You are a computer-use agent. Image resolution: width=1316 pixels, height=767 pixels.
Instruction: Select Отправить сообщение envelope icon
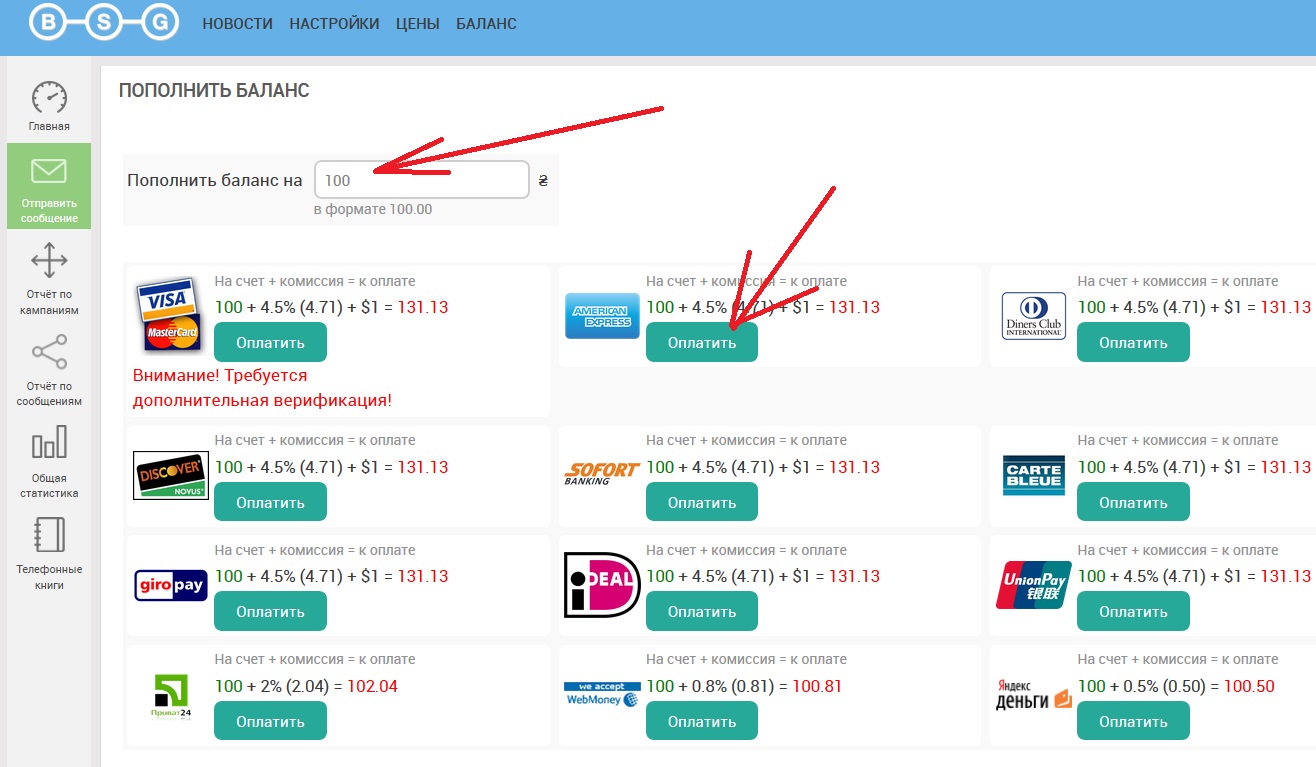[49, 171]
